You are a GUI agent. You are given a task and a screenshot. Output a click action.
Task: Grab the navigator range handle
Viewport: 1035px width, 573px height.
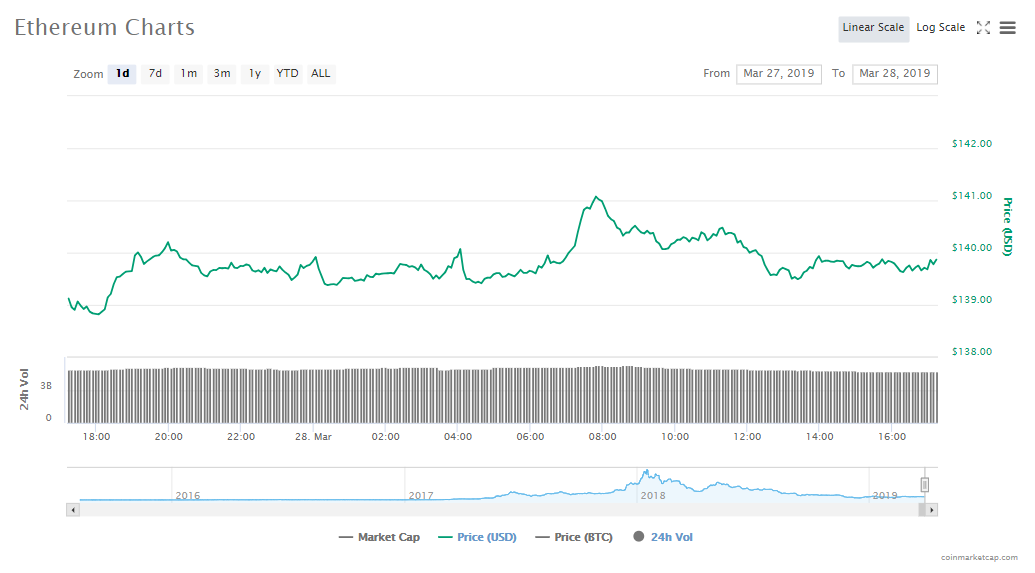pyautogui.click(x=925, y=485)
